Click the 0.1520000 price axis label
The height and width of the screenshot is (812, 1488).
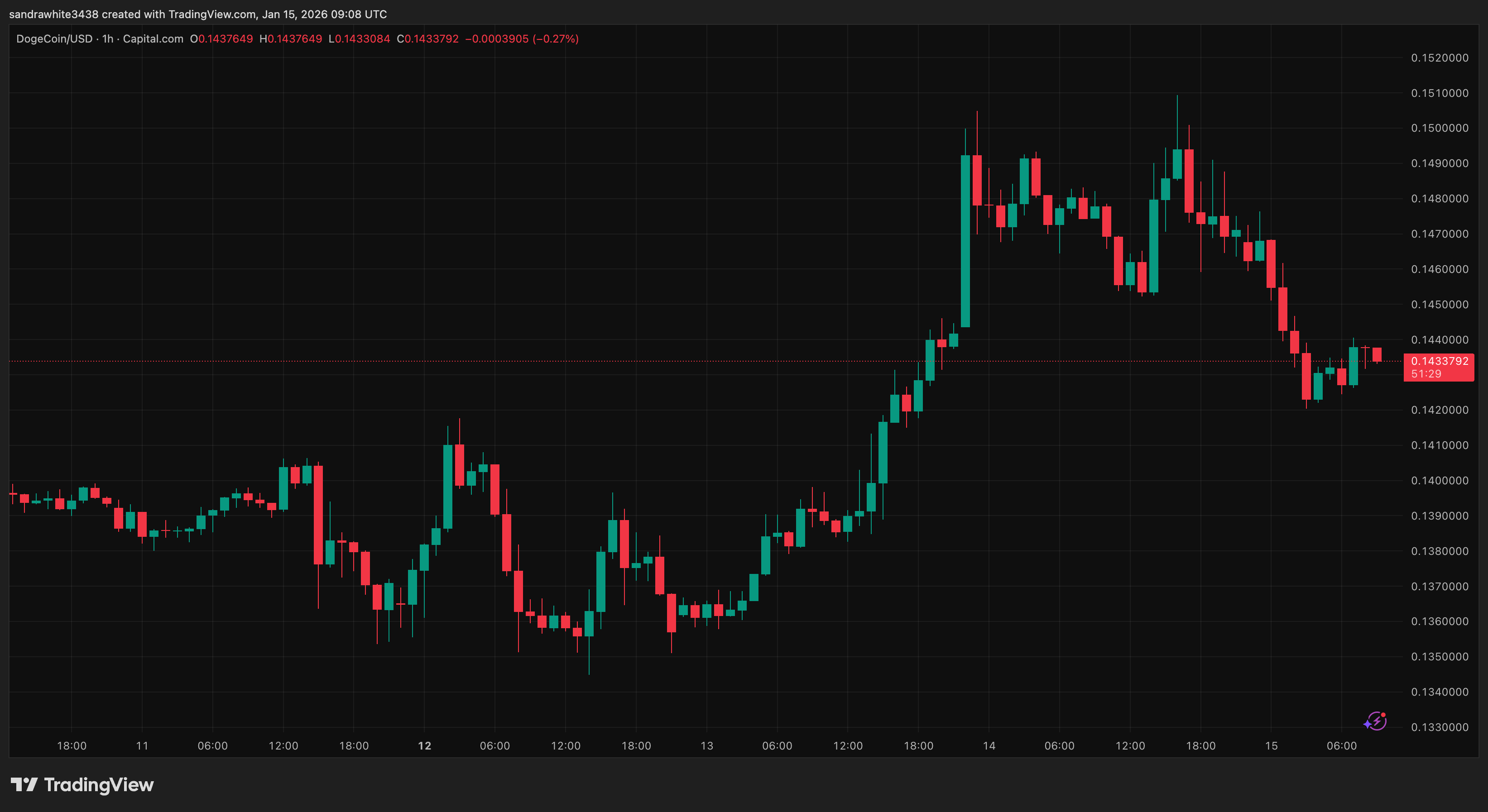(x=1439, y=58)
